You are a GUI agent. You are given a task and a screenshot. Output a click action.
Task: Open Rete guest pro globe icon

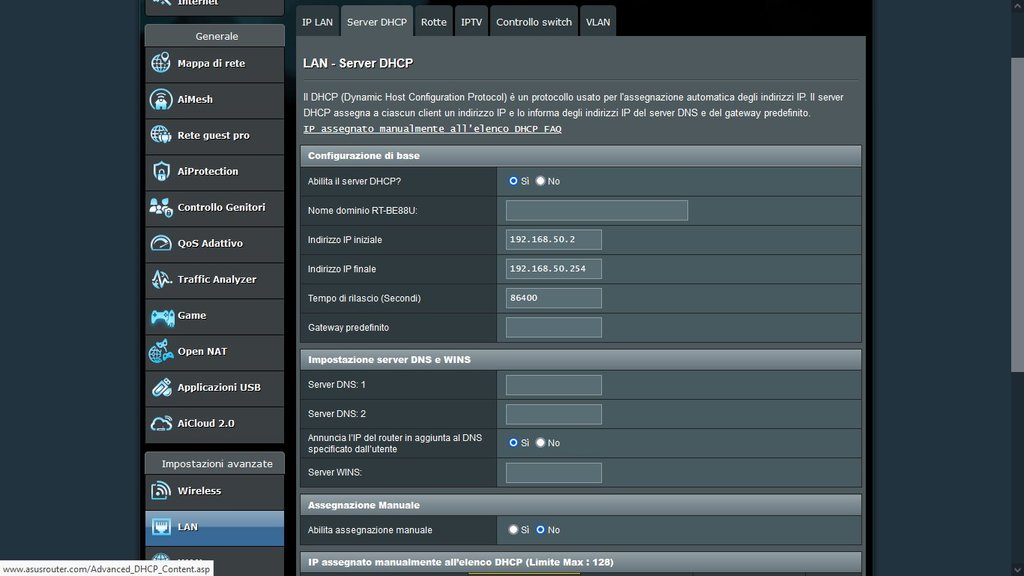tap(161, 136)
